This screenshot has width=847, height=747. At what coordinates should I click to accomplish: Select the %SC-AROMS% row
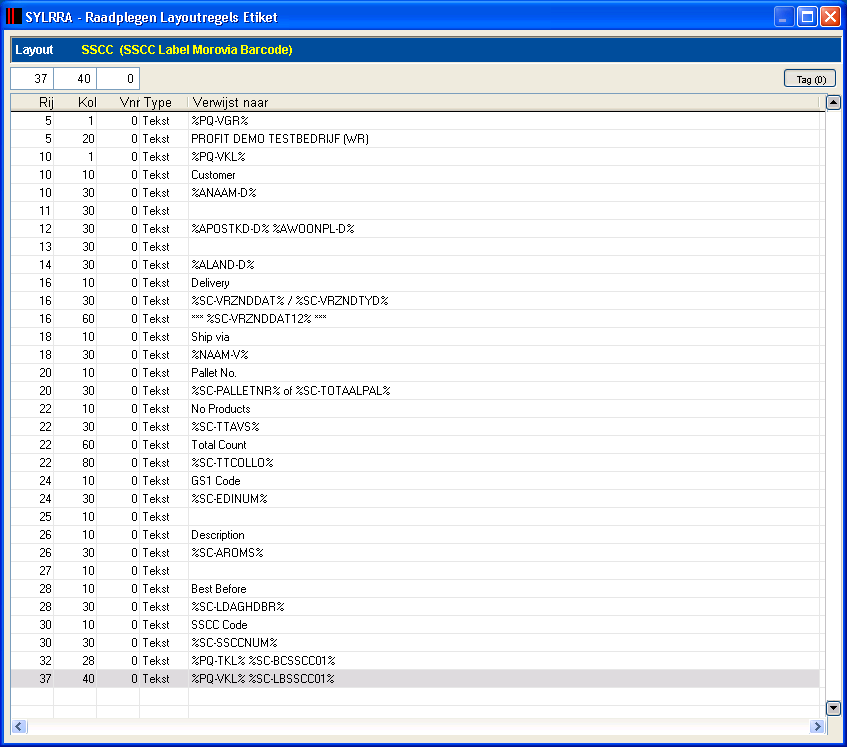pos(415,553)
